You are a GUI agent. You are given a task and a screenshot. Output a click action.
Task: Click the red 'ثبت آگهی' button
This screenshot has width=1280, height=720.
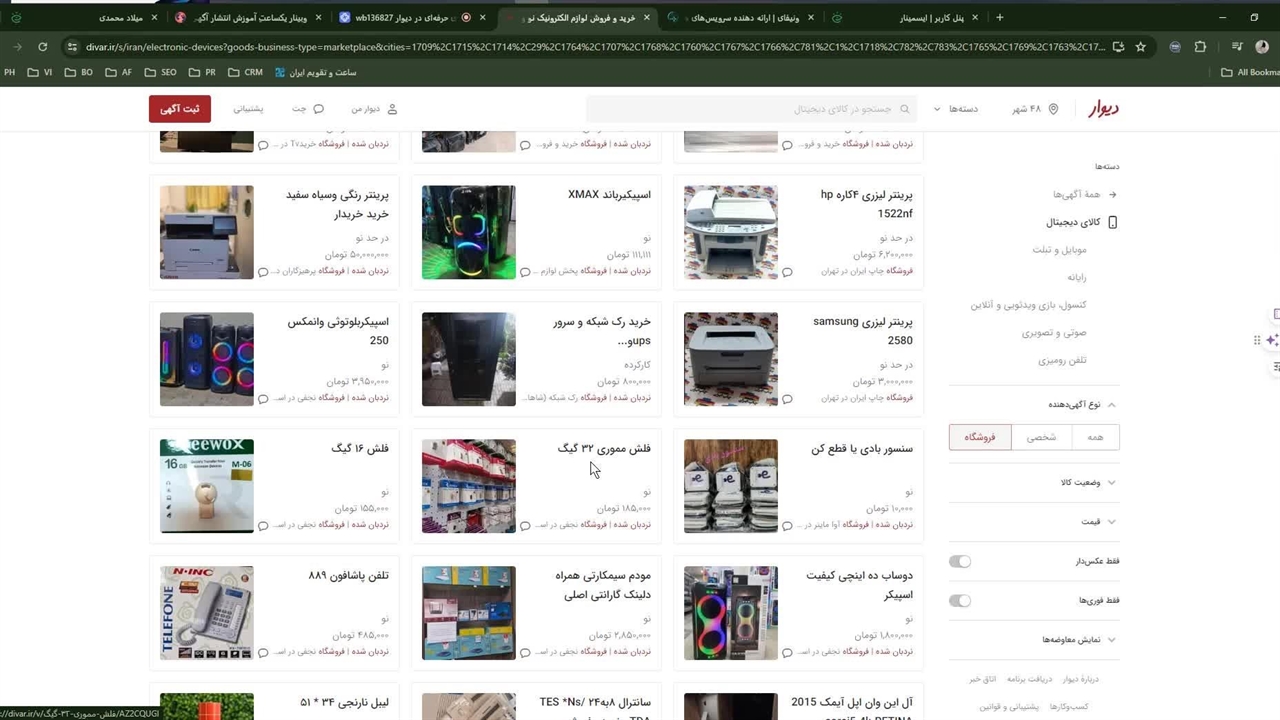[x=180, y=109]
